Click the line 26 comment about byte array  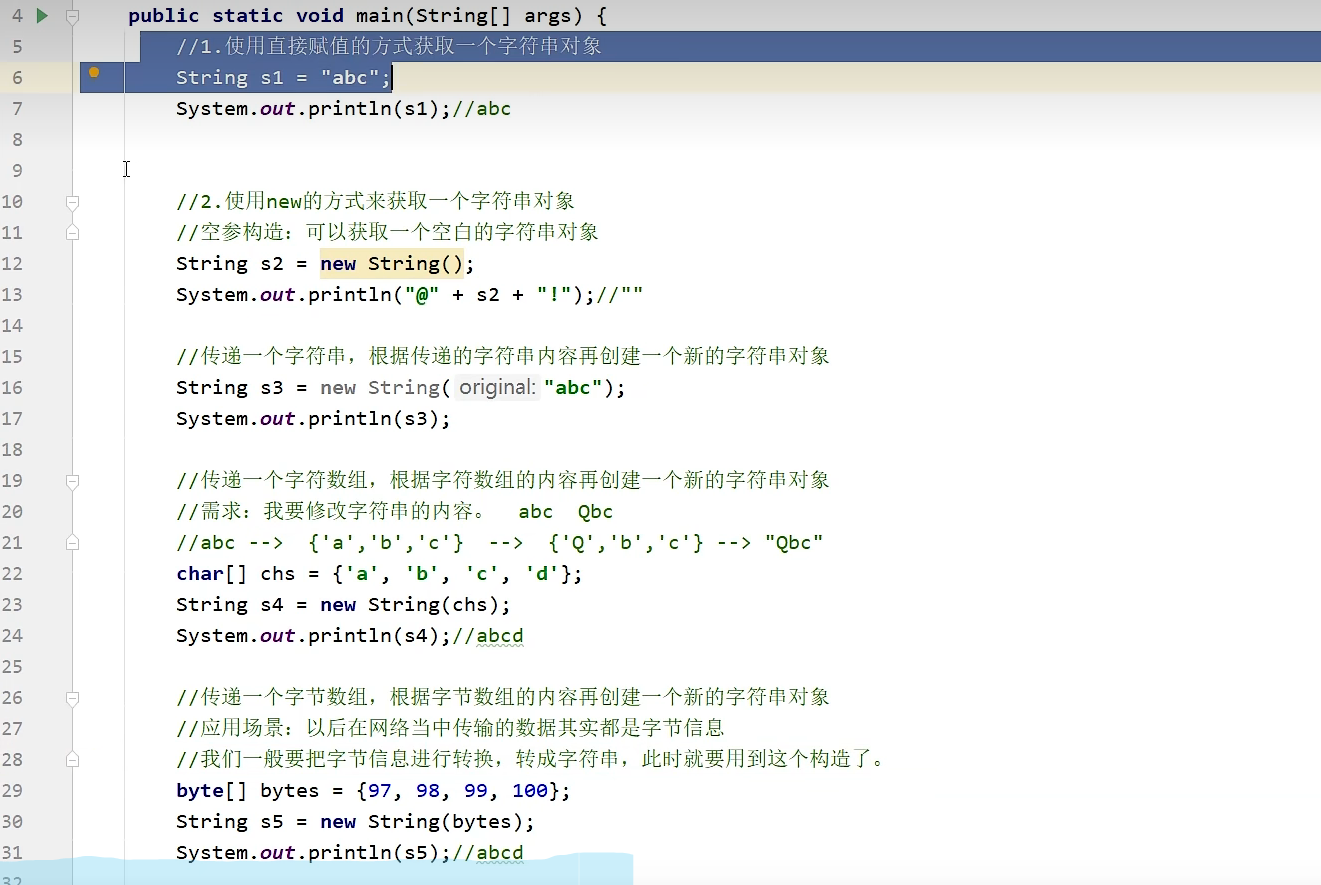tap(503, 698)
